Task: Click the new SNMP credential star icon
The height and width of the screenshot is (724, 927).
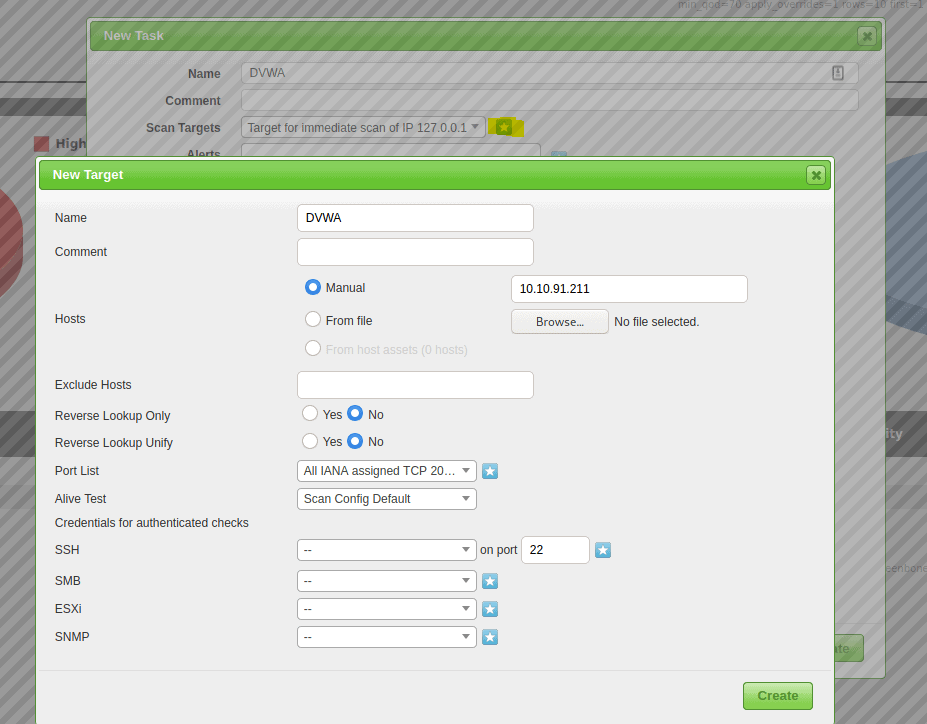Action: click(490, 637)
